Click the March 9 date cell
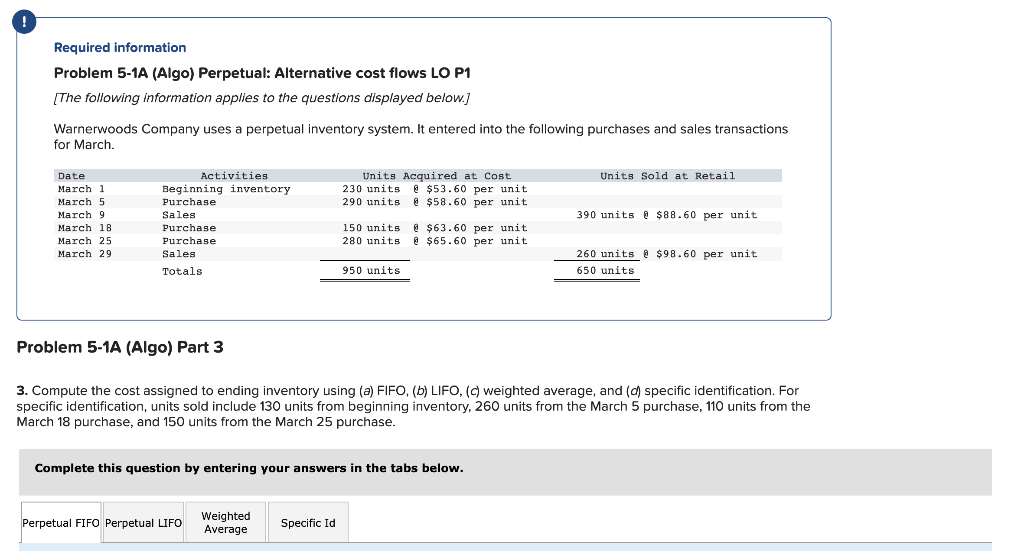The height and width of the screenshot is (551, 1024). [x=81, y=215]
